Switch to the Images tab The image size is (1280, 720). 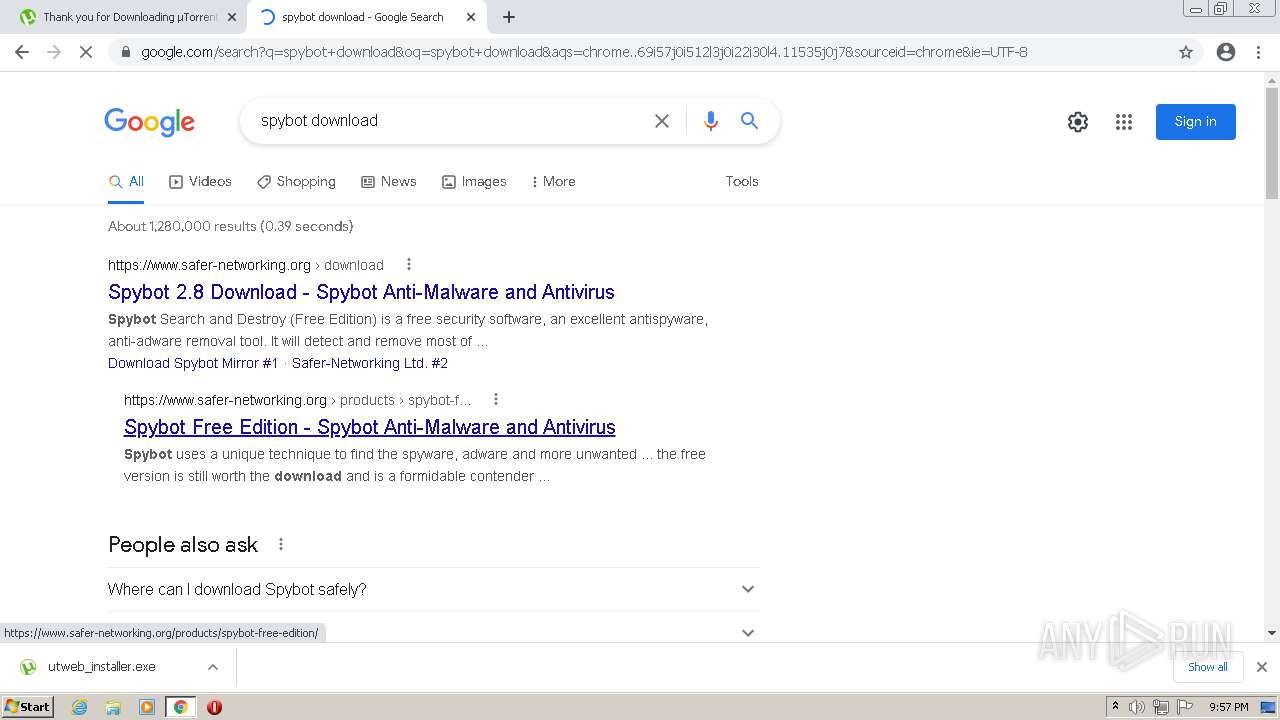[x=474, y=181]
